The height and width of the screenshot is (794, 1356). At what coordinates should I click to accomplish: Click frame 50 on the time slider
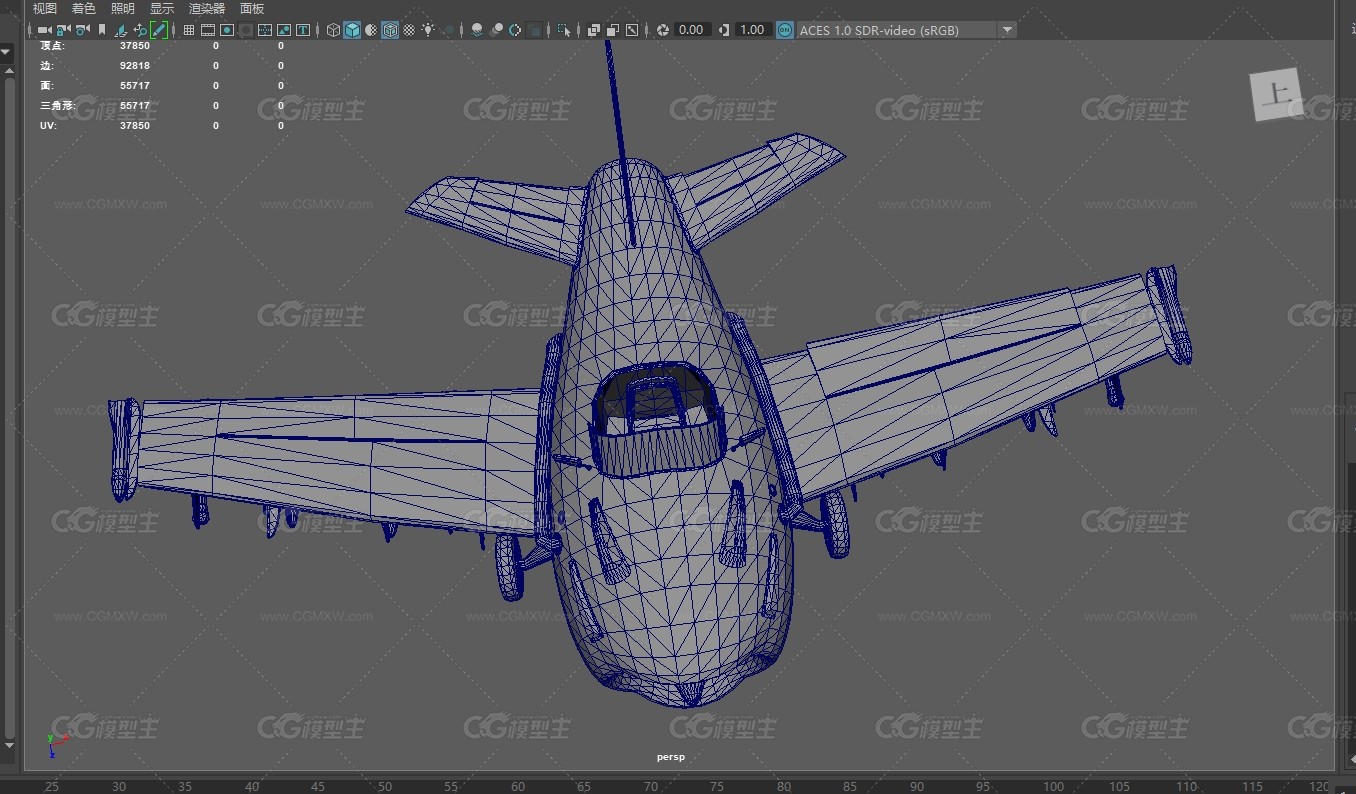(385, 787)
